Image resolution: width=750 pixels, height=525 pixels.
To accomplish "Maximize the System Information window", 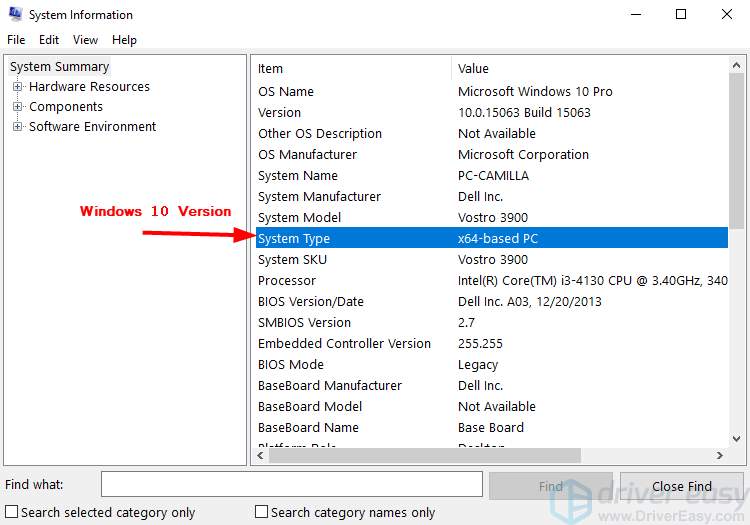I will pos(681,15).
